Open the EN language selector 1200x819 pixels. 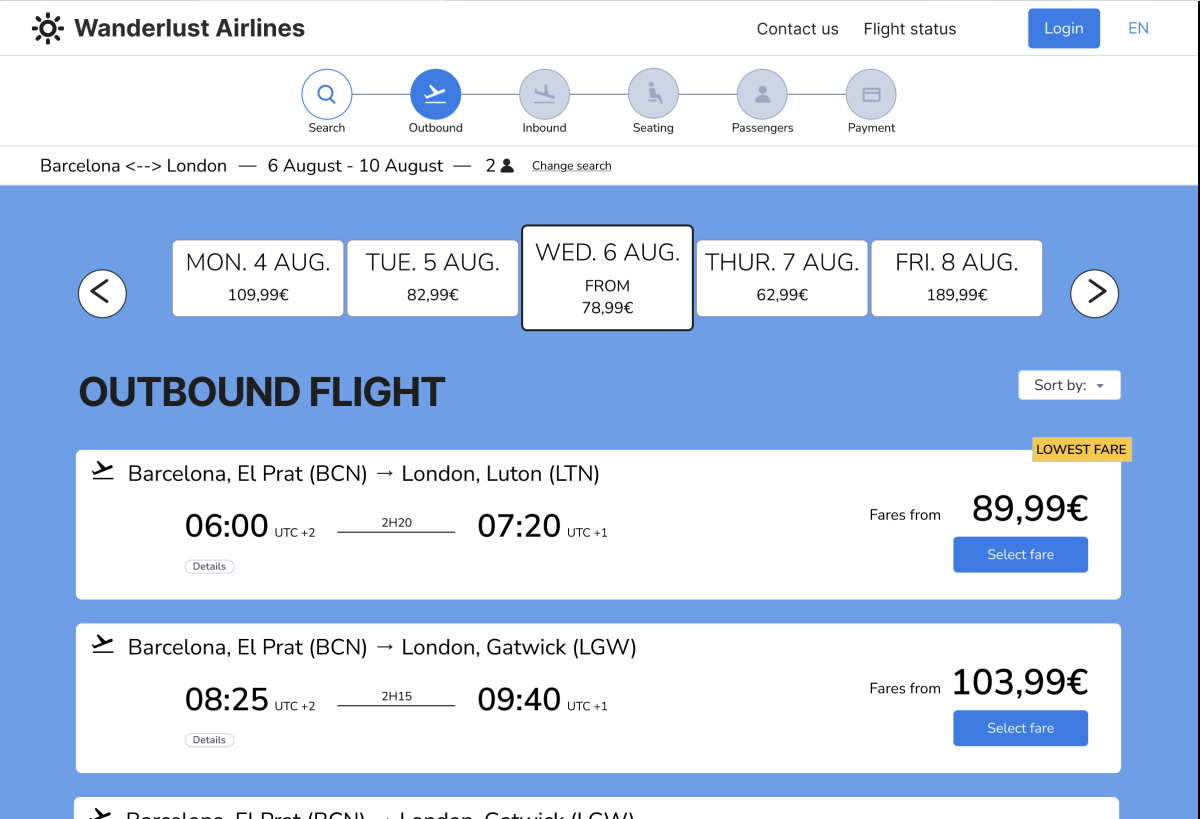click(x=1138, y=28)
